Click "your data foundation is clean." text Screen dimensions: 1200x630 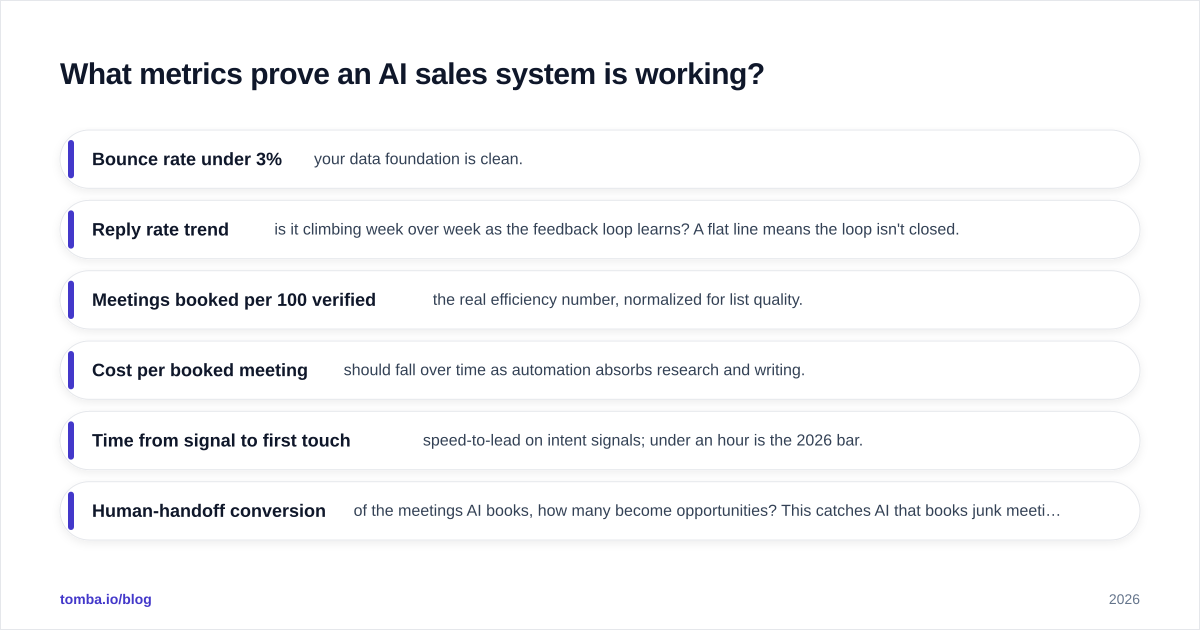pyautogui.click(x=418, y=159)
